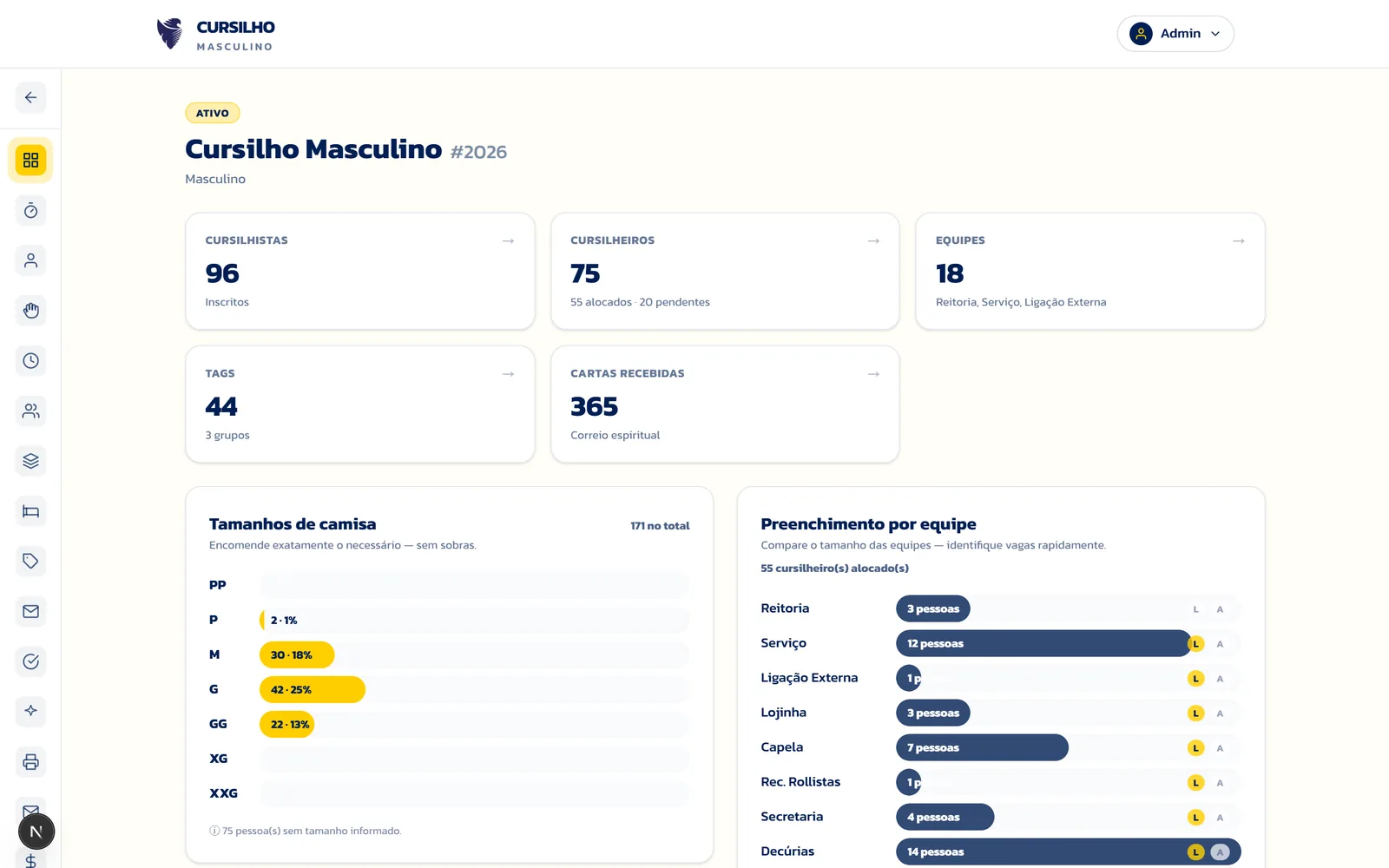Screen dimensions: 1389x868
Task: Click '55 cursilheiro(s) alocado(s)' text
Action: pos(834,569)
